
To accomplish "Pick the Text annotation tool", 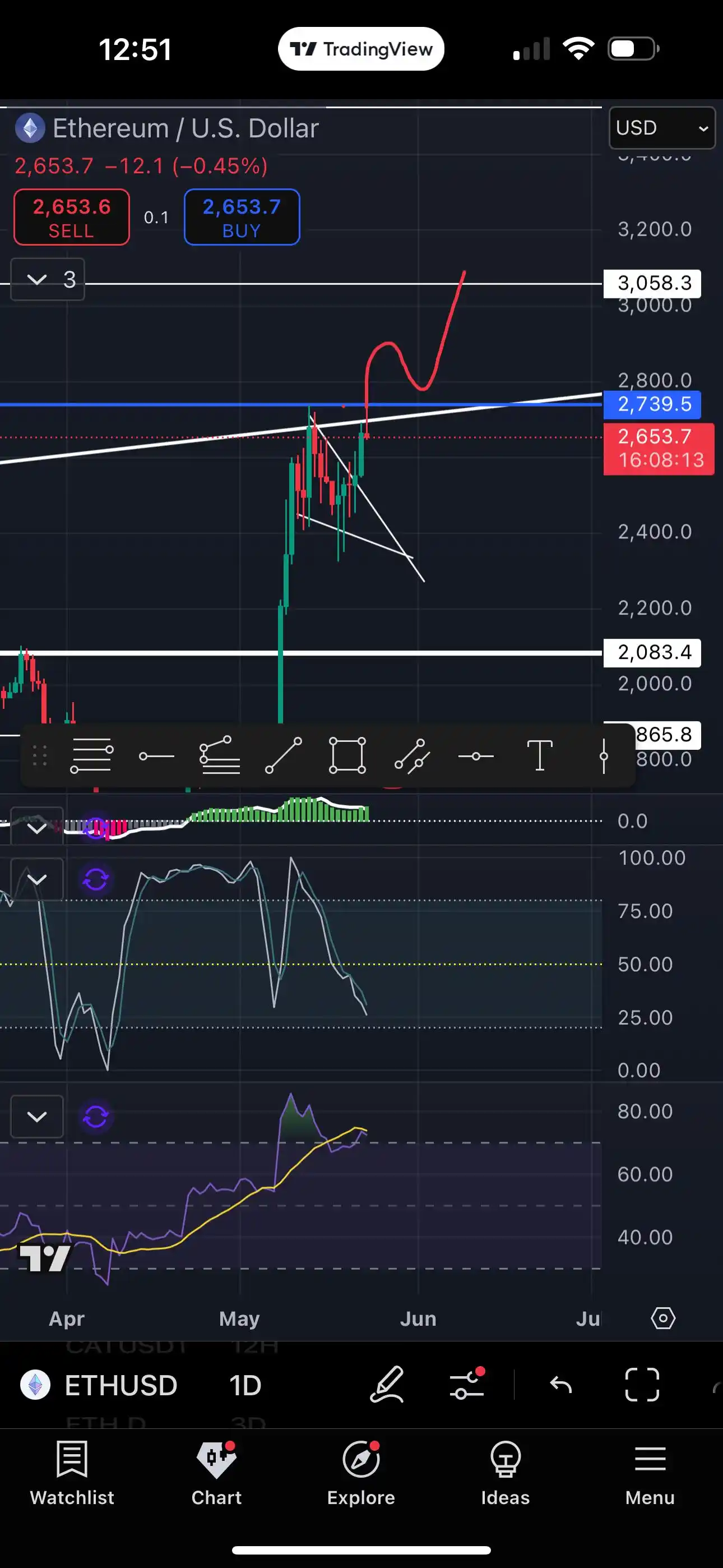I will (540, 756).
